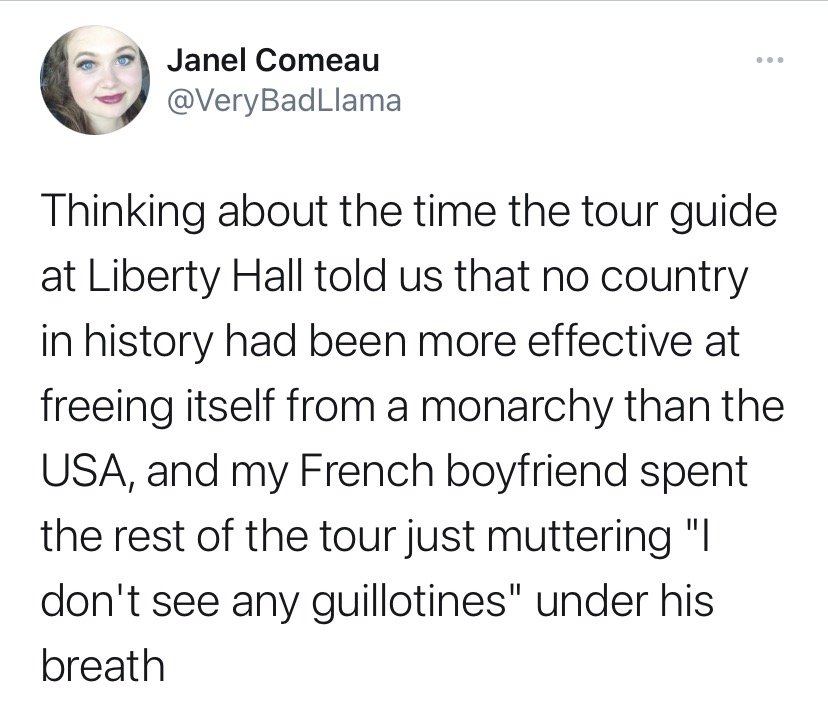Click the word "USA" in the tweet
828x725 pixels.
[82, 470]
